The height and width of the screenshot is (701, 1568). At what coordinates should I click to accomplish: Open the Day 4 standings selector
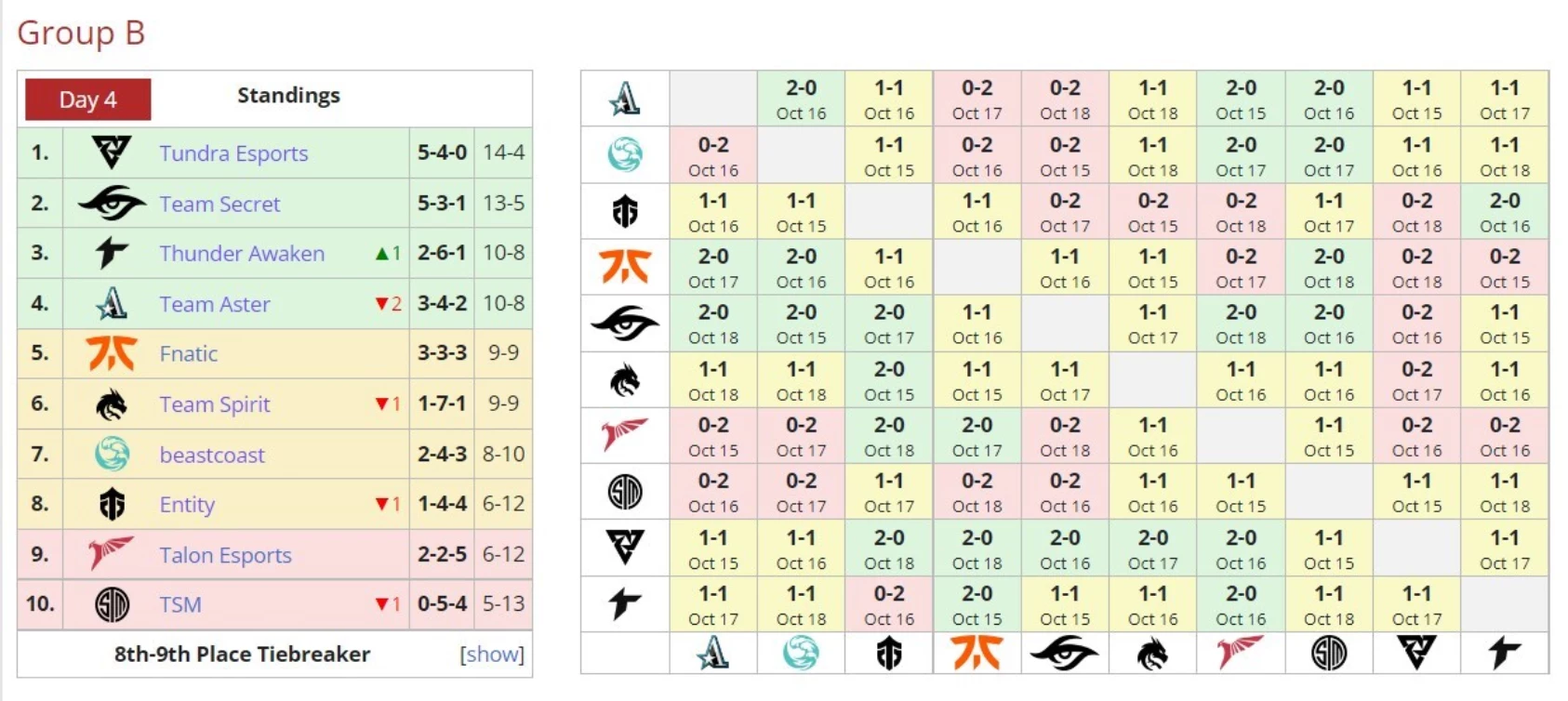coord(88,99)
